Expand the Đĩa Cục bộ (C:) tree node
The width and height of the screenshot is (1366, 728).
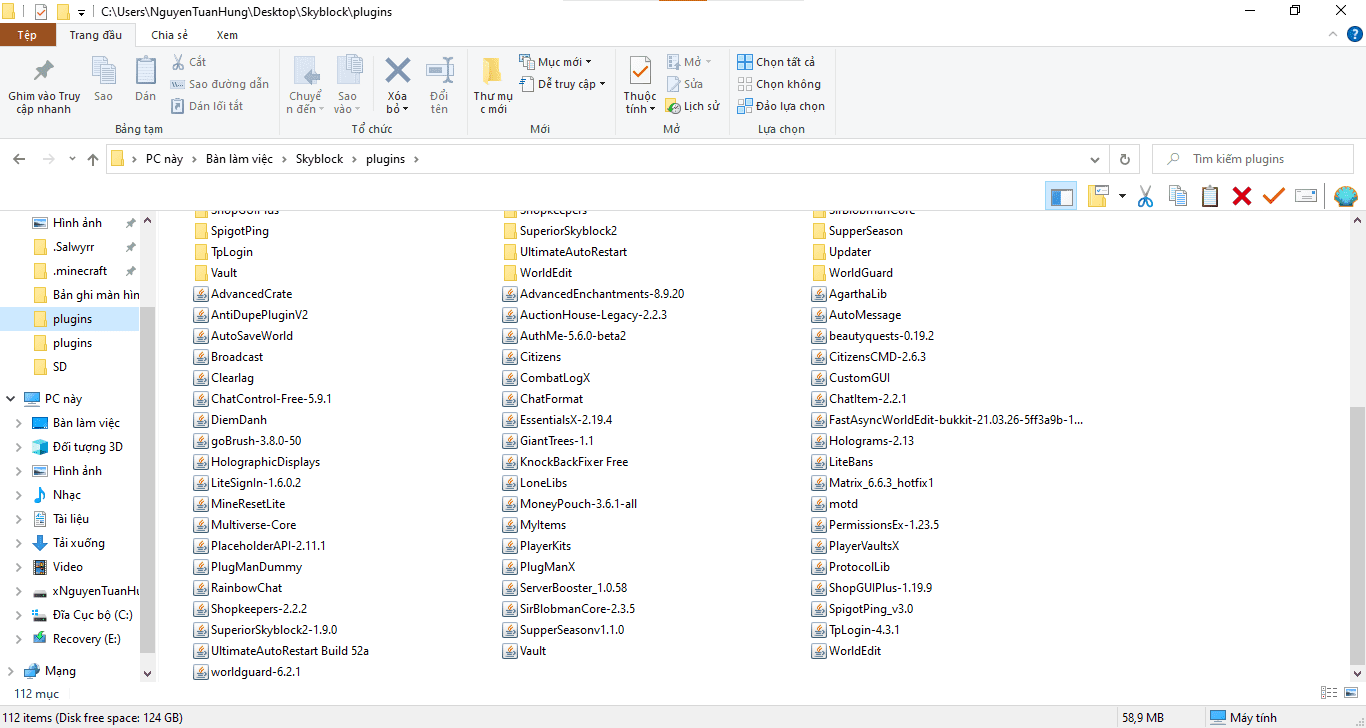(19, 615)
